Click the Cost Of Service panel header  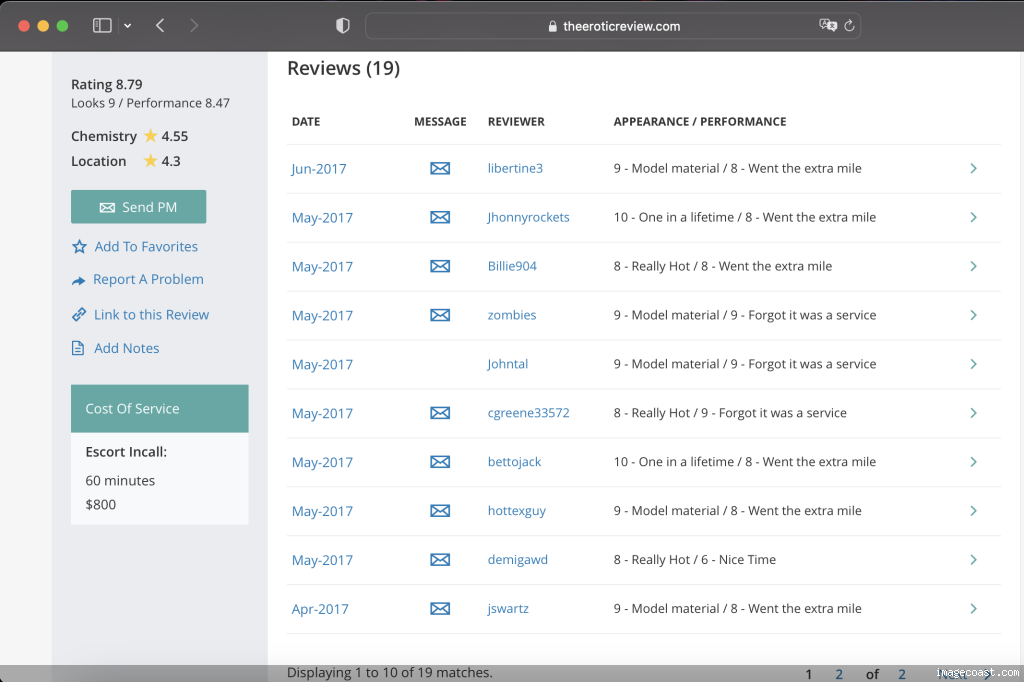coord(159,409)
